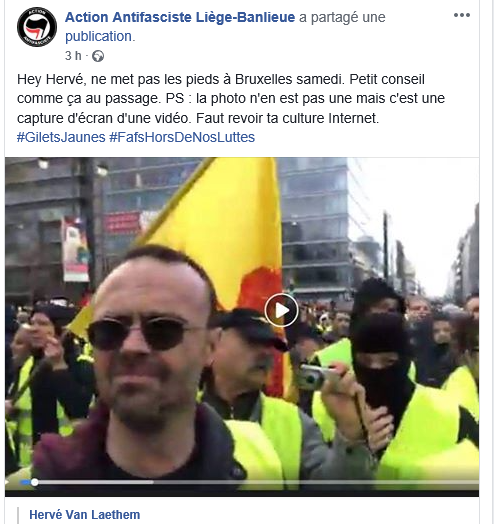The height and width of the screenshot is (524, 494).
Task: Open the shared 'publication' link
Action: click(x=100, y=36)
